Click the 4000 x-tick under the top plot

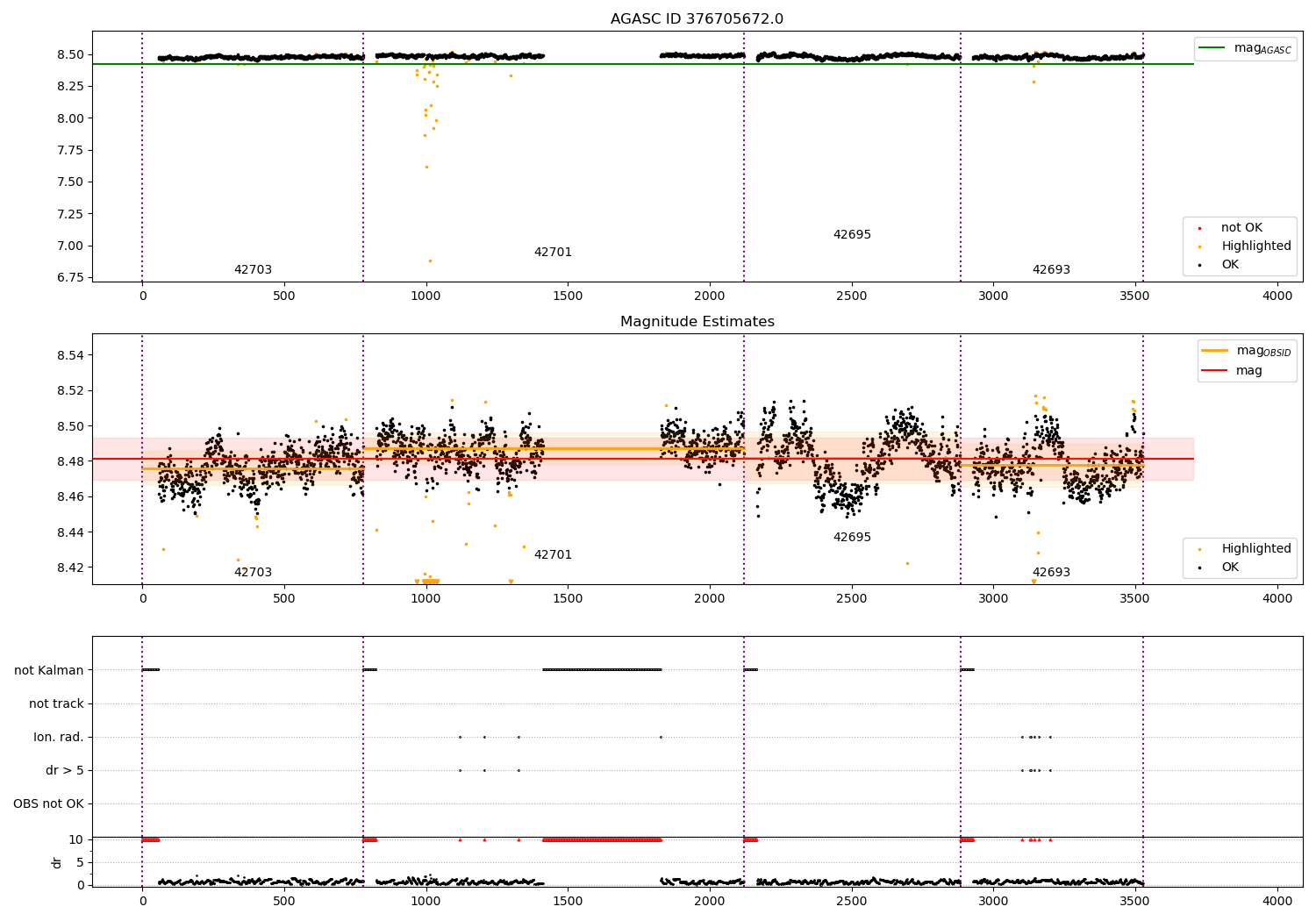1277,296
